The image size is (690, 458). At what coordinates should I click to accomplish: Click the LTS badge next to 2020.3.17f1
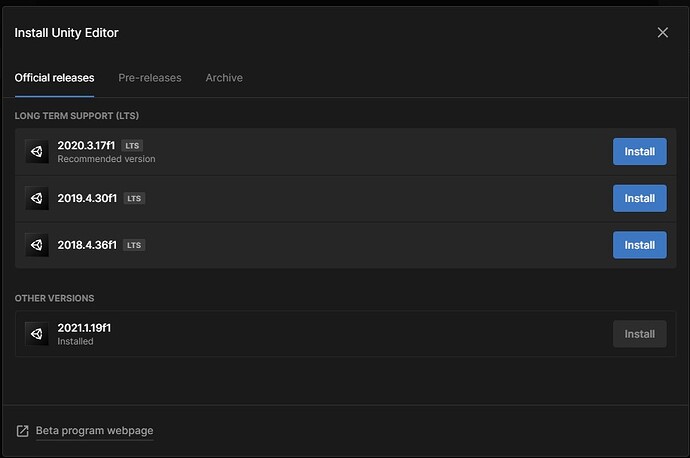click(132, 146)
